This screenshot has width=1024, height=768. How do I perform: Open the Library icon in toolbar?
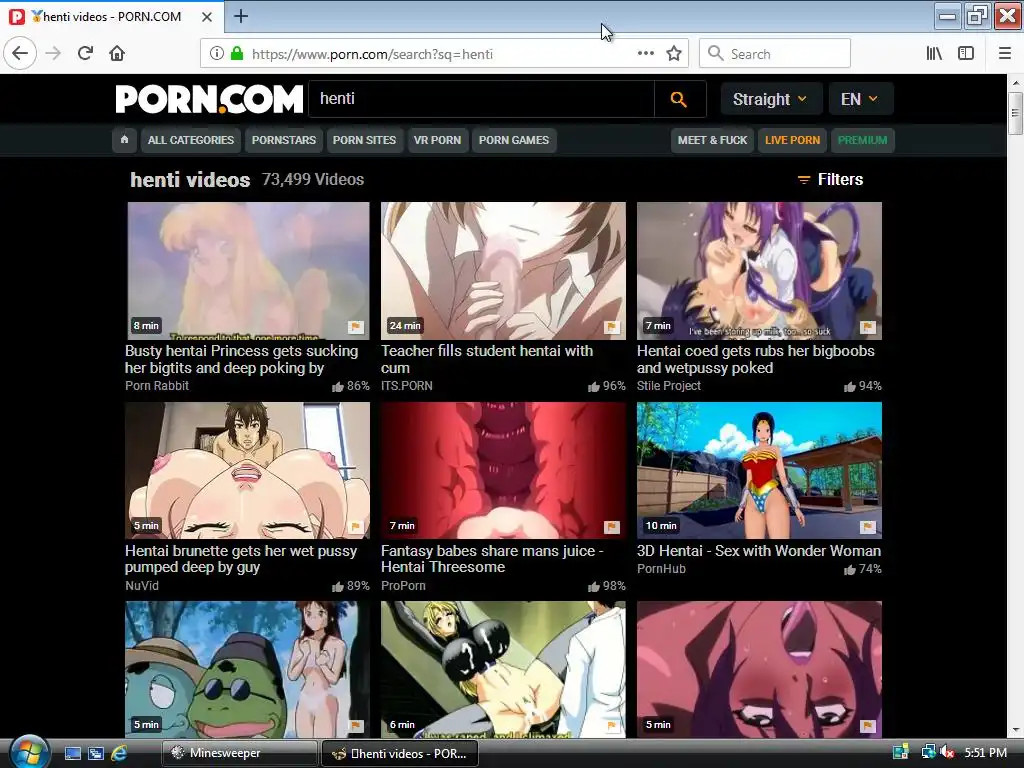point(934,54)
